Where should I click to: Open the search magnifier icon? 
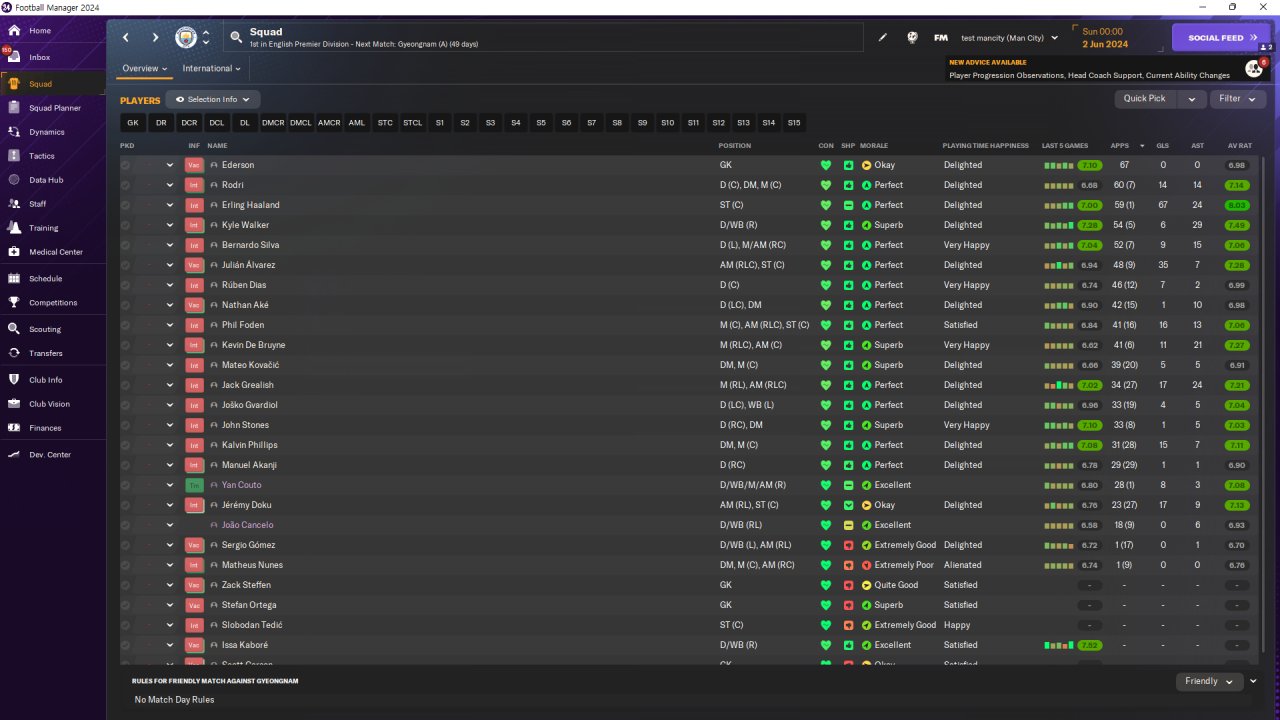236,38
